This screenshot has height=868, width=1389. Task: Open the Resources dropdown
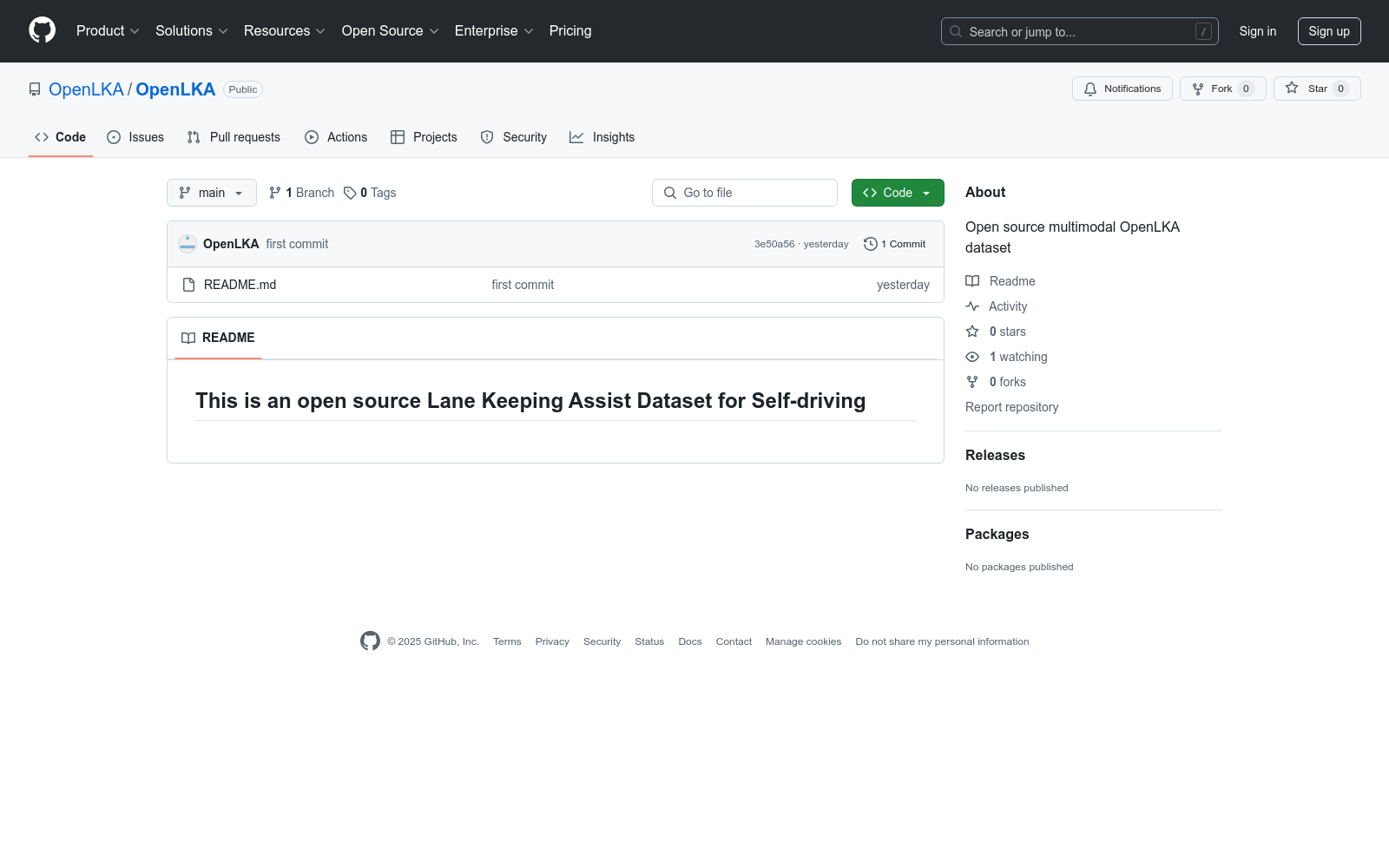(285, 31)
